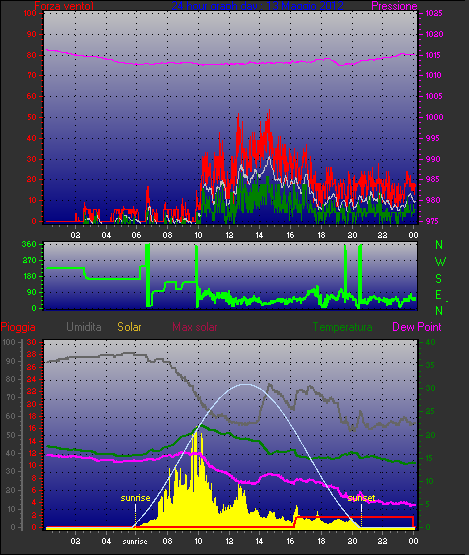Click the yellow "sunrise" marker label inside graph

pyautogui.click(x=135, y=498)
